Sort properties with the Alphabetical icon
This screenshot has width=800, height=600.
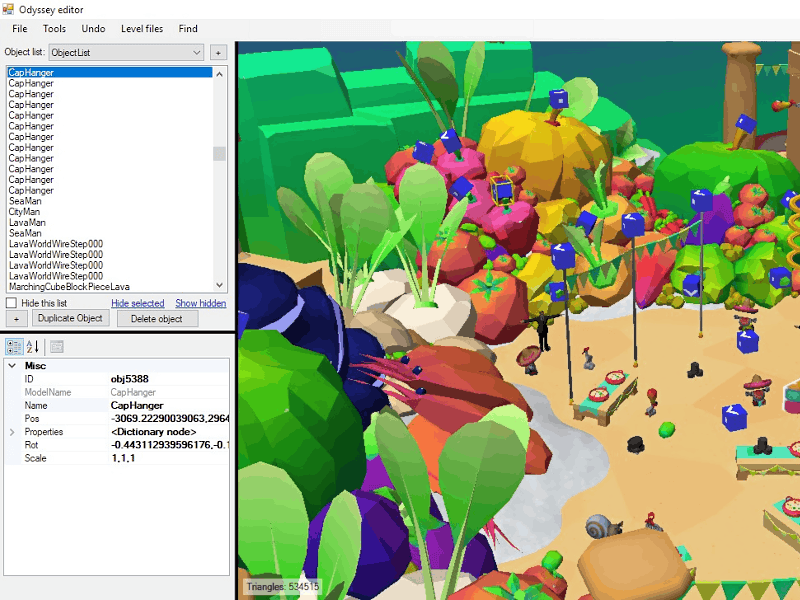point(32,347)
